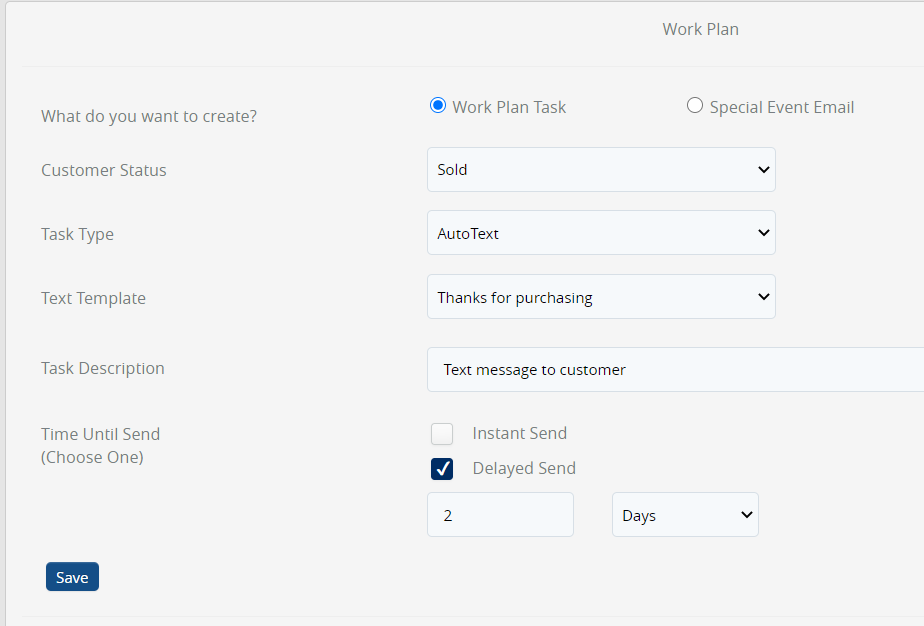Click the Task Type field label

77,234
